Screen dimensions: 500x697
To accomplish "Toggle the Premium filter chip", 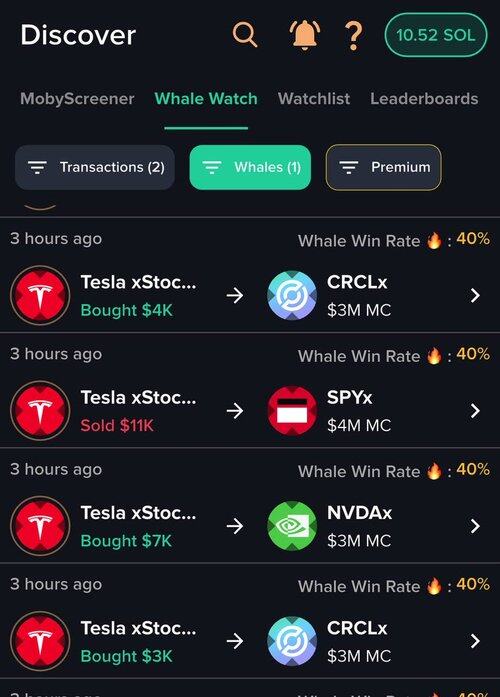I will [x=384, y=167].
